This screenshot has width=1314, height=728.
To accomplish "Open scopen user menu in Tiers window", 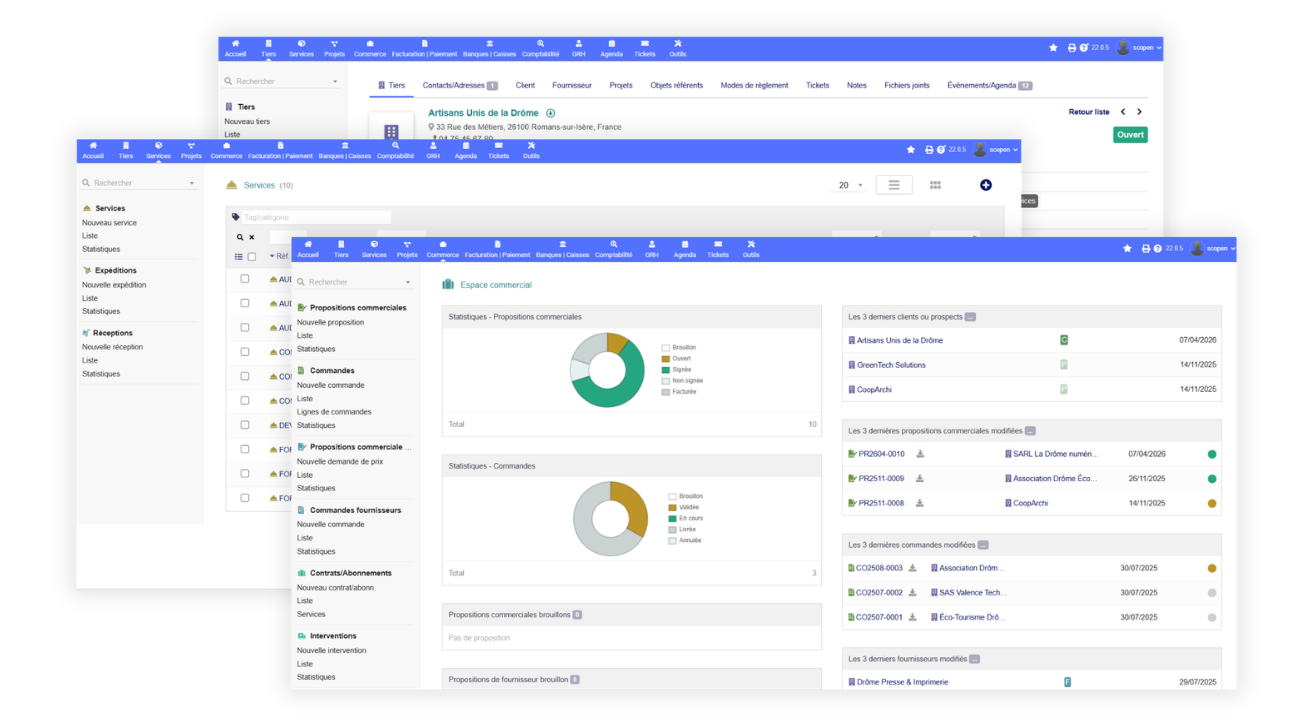I will coord(1139,48).
